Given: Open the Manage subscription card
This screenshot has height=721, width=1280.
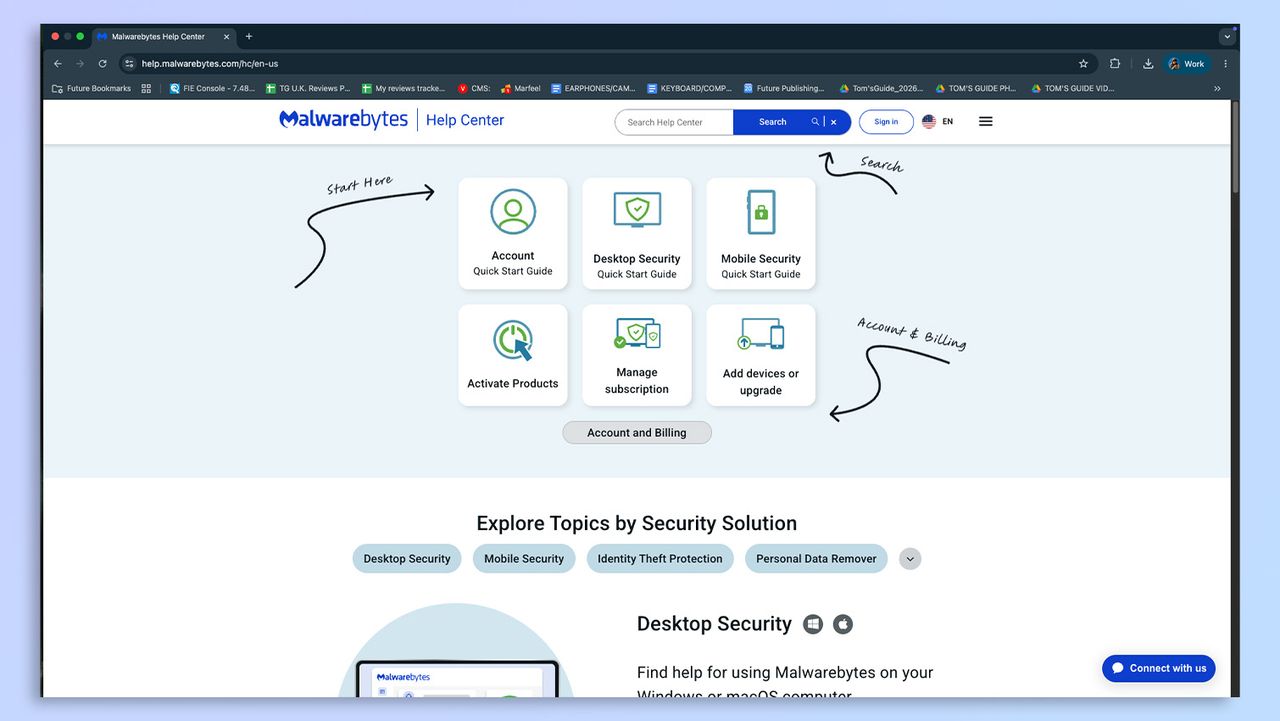Looking at the screenshot, I should (x=637, y=355).
